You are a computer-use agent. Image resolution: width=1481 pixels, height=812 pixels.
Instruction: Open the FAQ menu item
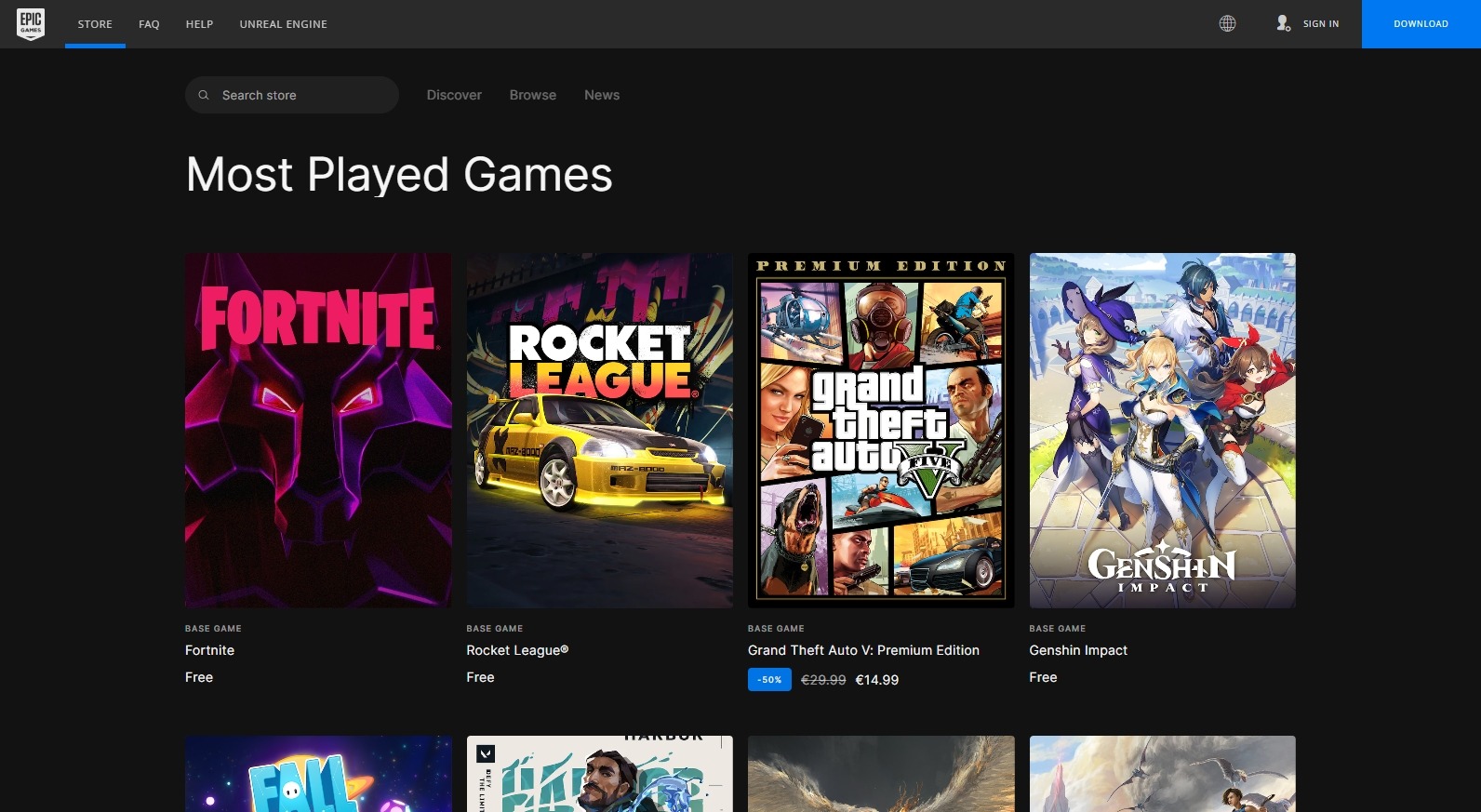click(x=149, y=24)
